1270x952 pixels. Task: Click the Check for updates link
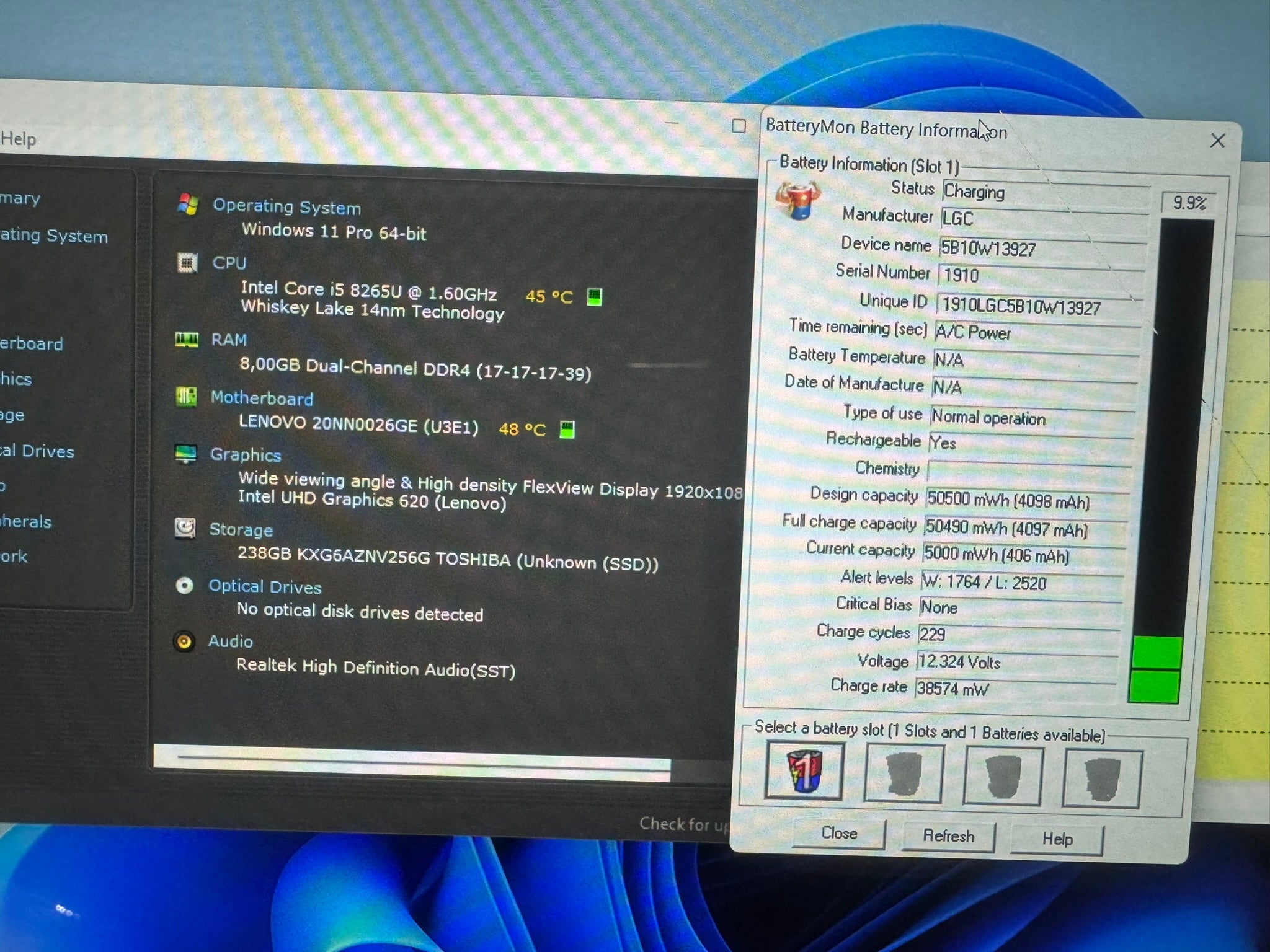(x=684, y=824)
